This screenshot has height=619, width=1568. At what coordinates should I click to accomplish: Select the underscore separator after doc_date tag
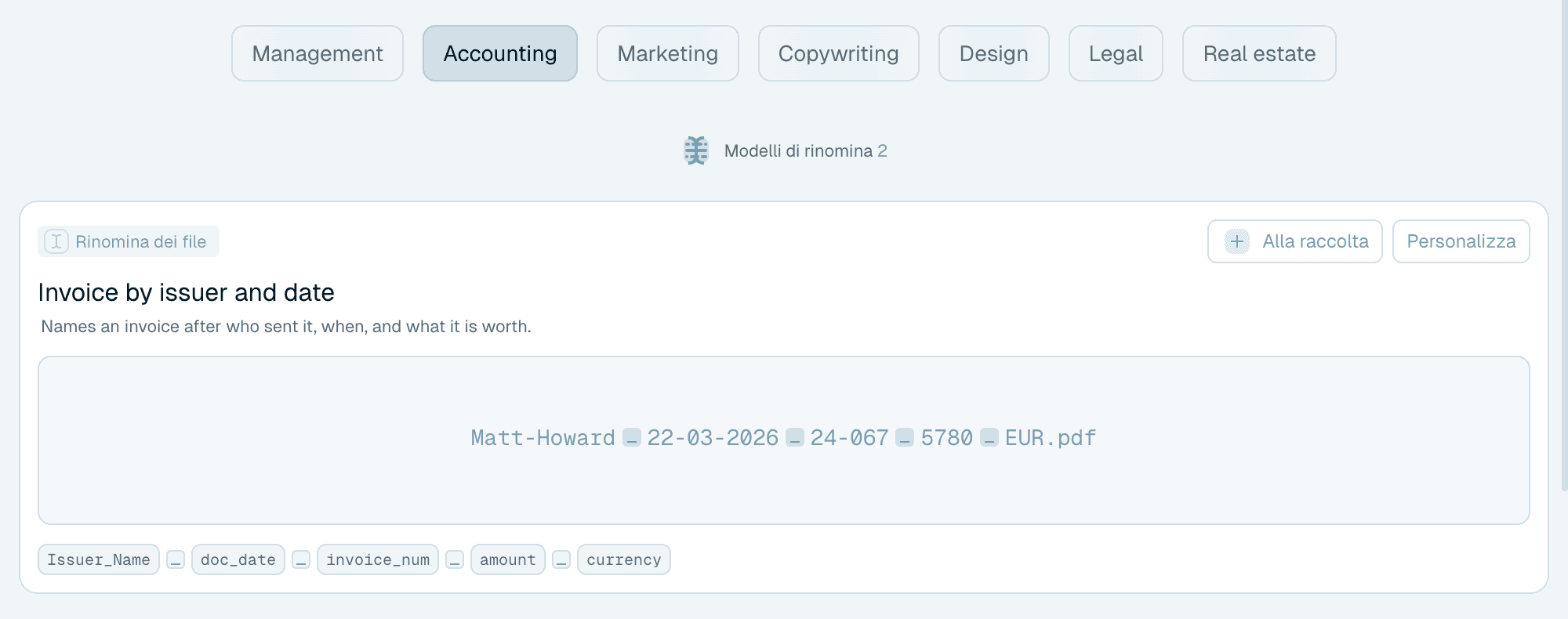[301, 560]
